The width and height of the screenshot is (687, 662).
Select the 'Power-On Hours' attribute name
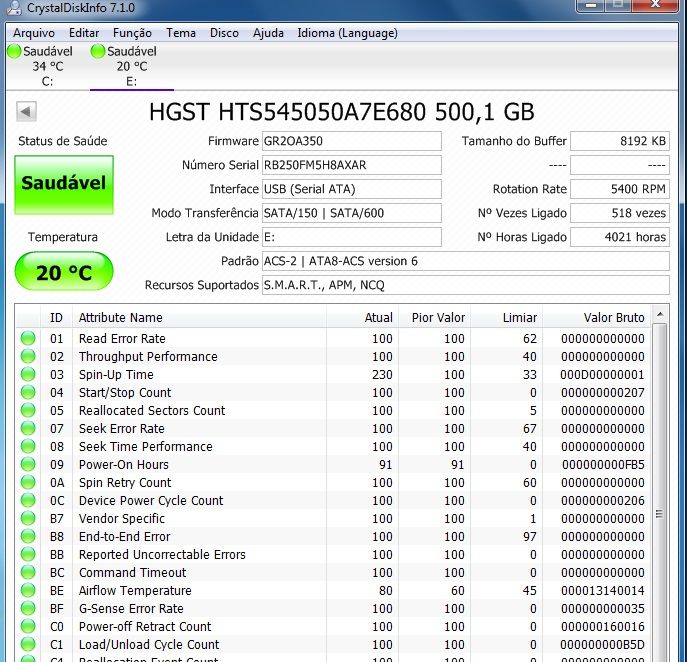124,464
